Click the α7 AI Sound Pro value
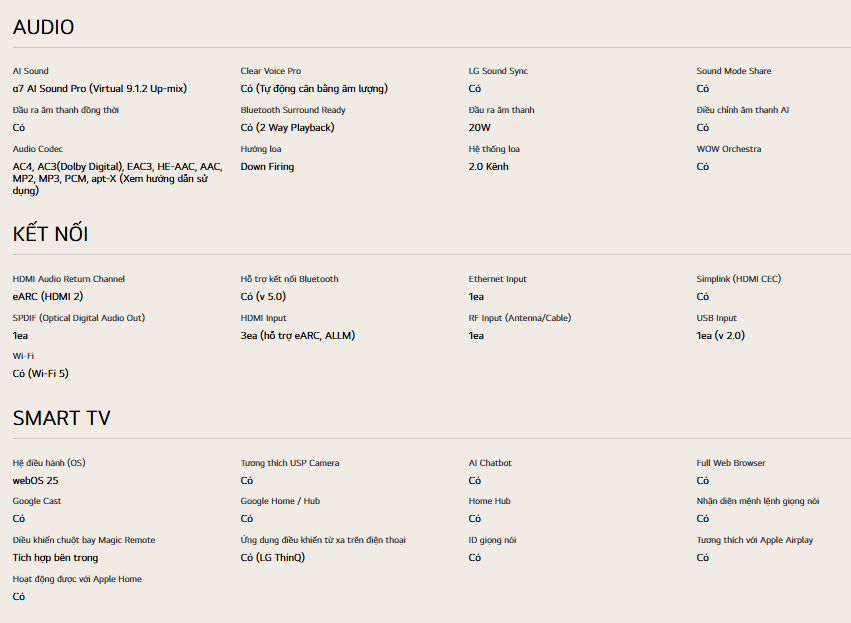Viewport: 851px width, 623px height. (99, 89)
